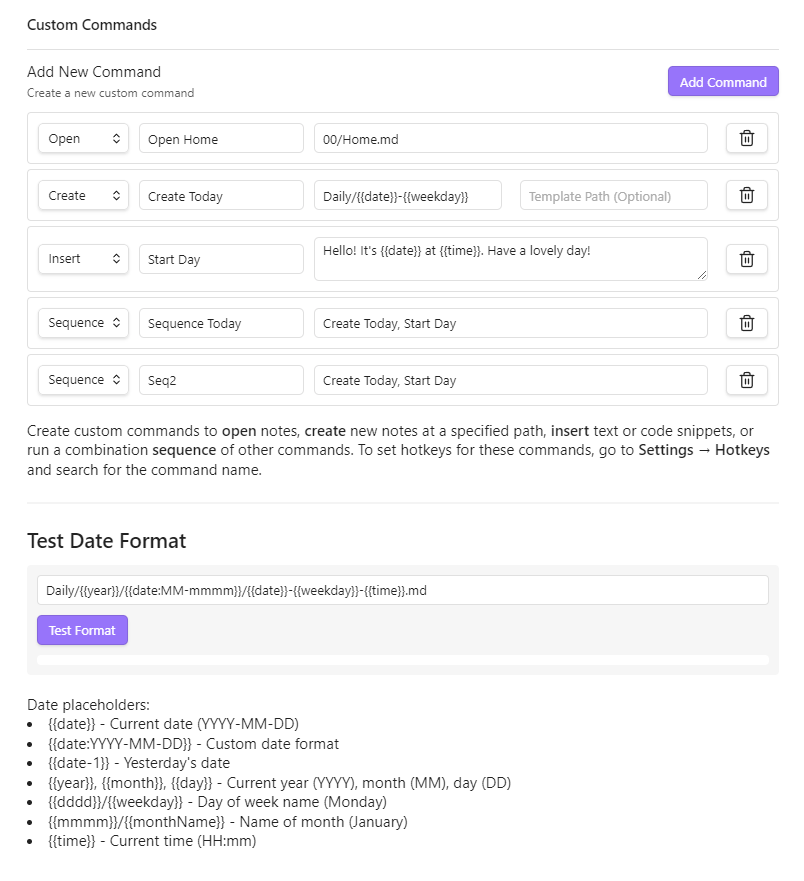Open the Create command type dropdown
Viewport: 804px width, 881px height.
click(83, 195)
